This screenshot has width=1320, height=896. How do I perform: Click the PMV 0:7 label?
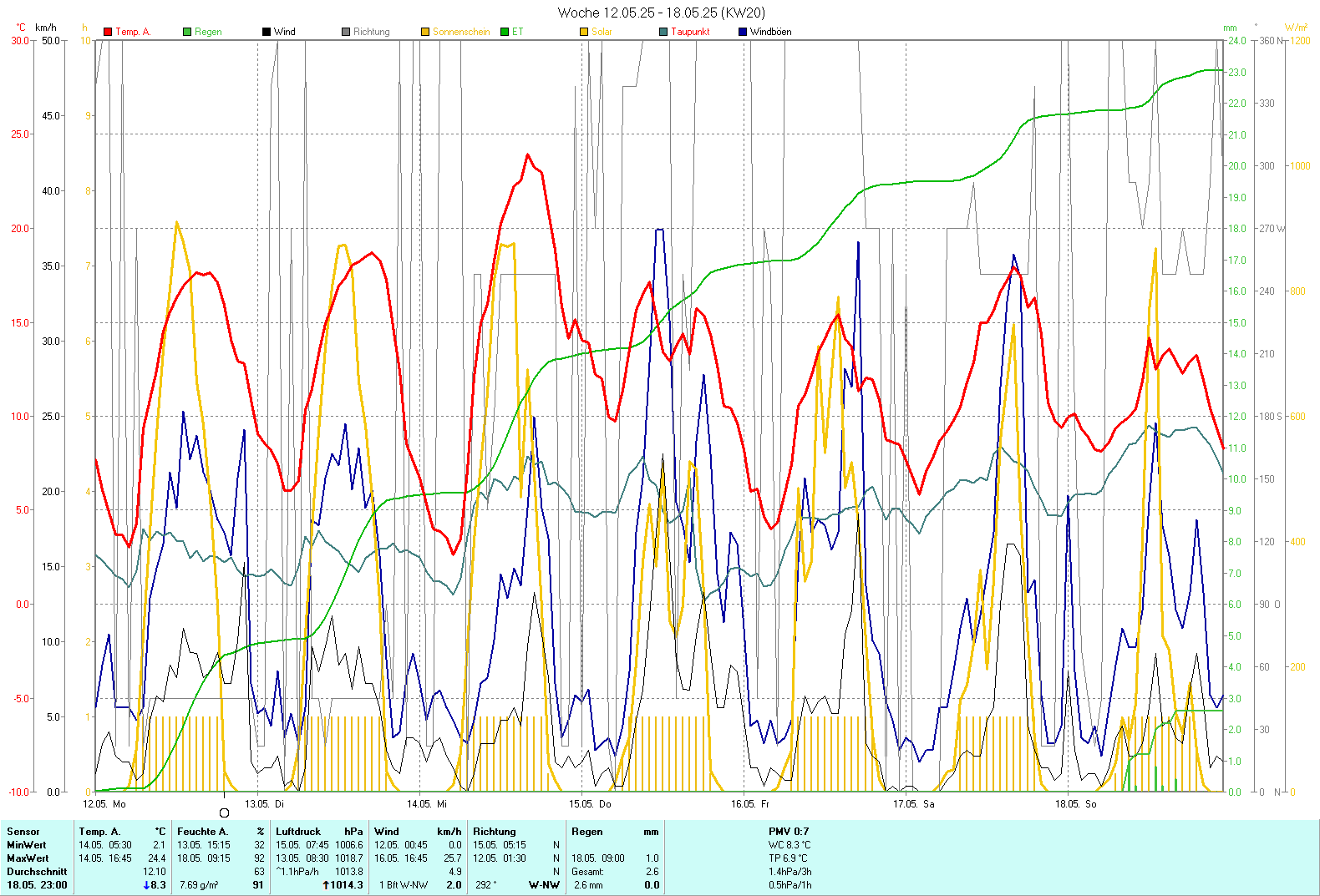click(789, 832)
